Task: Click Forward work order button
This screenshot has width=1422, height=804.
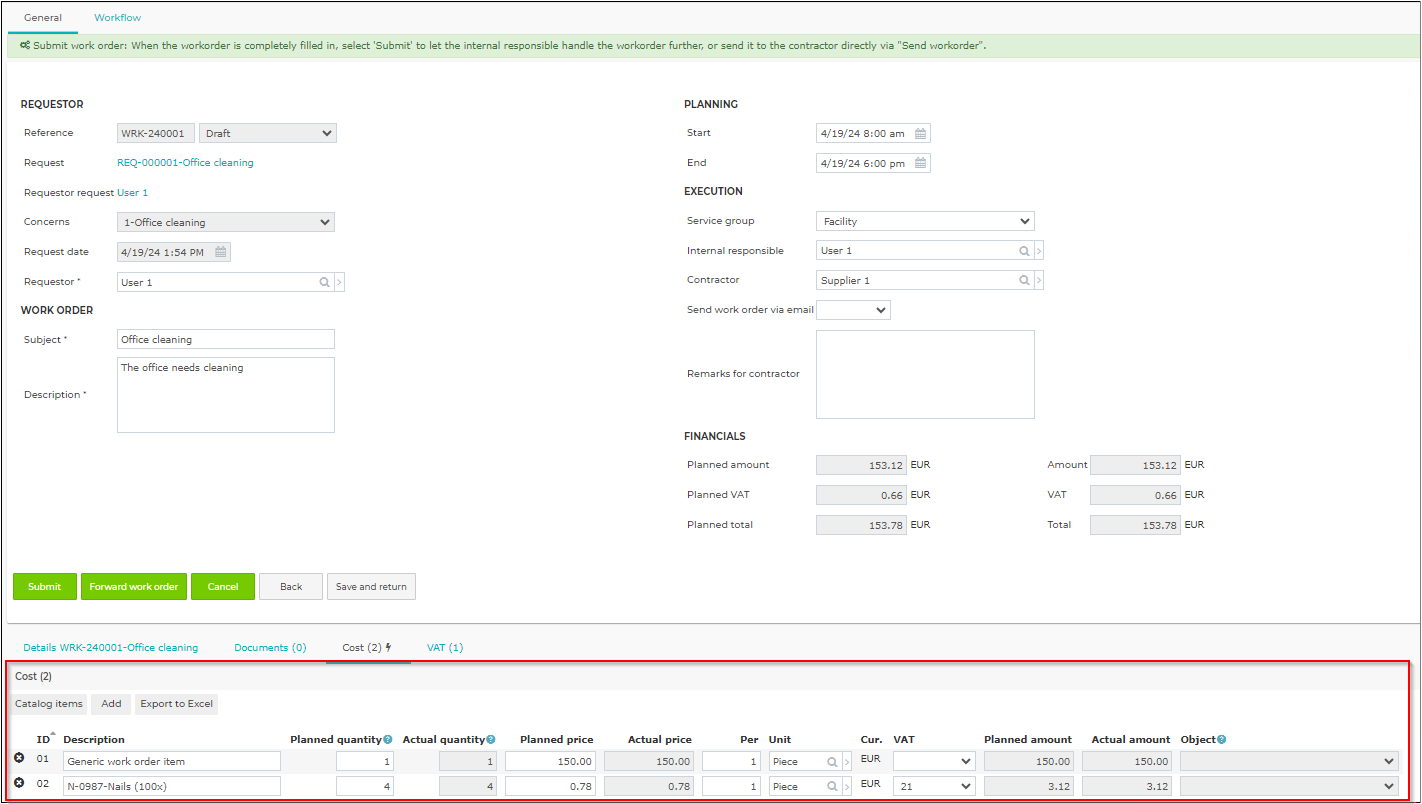Action: point(134,587)
